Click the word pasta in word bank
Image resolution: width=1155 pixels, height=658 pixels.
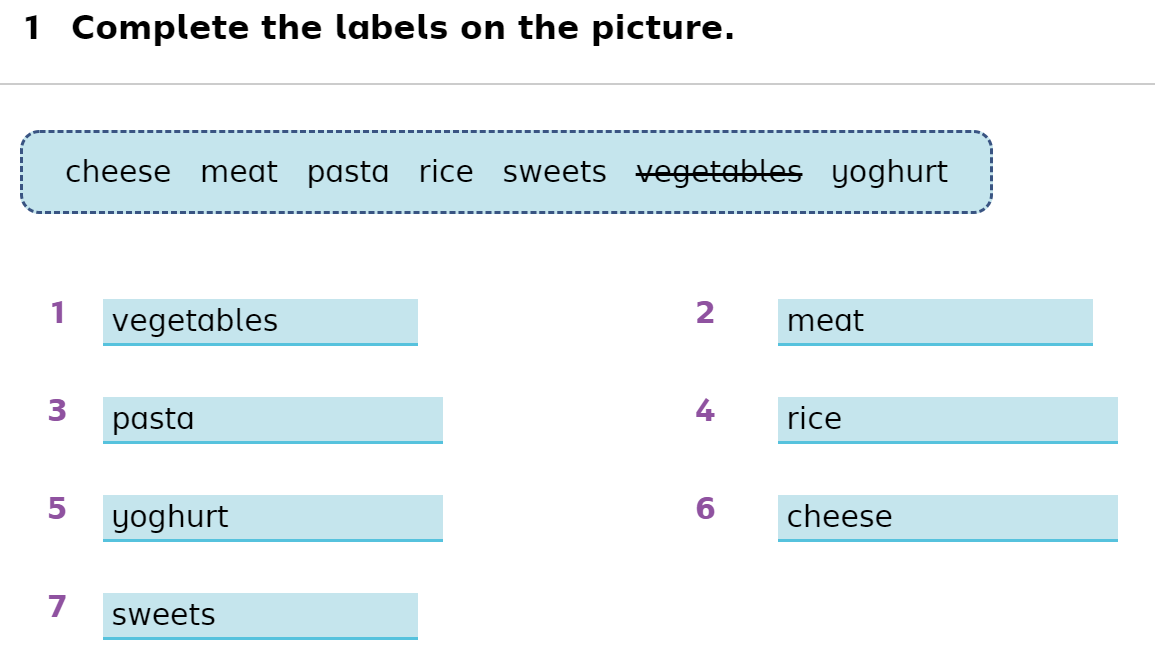point(348,173)
